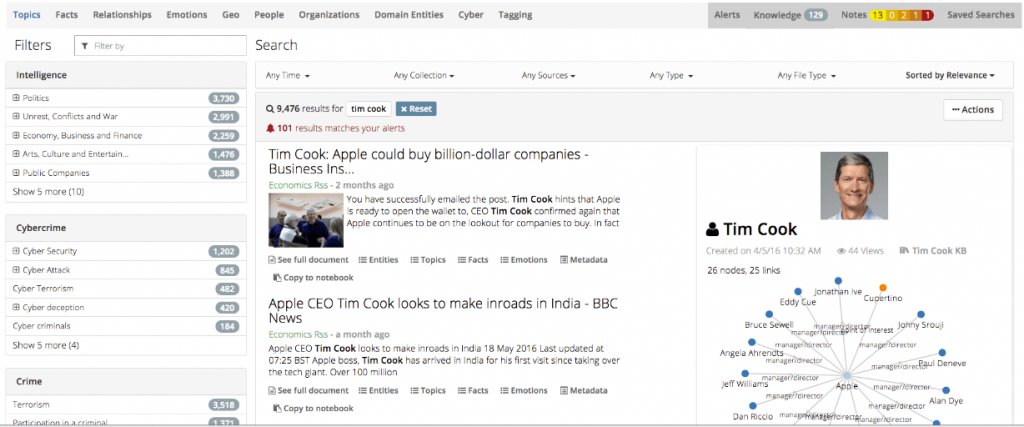
Task: Click the Tim Cook KB link icon
Action: (904, 251)
